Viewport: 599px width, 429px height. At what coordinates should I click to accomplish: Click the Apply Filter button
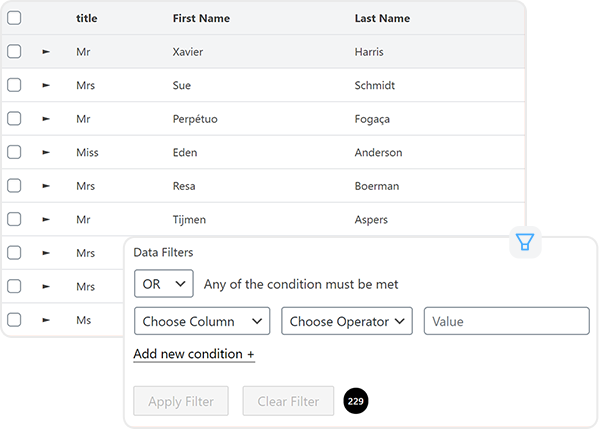coord(181,401)
